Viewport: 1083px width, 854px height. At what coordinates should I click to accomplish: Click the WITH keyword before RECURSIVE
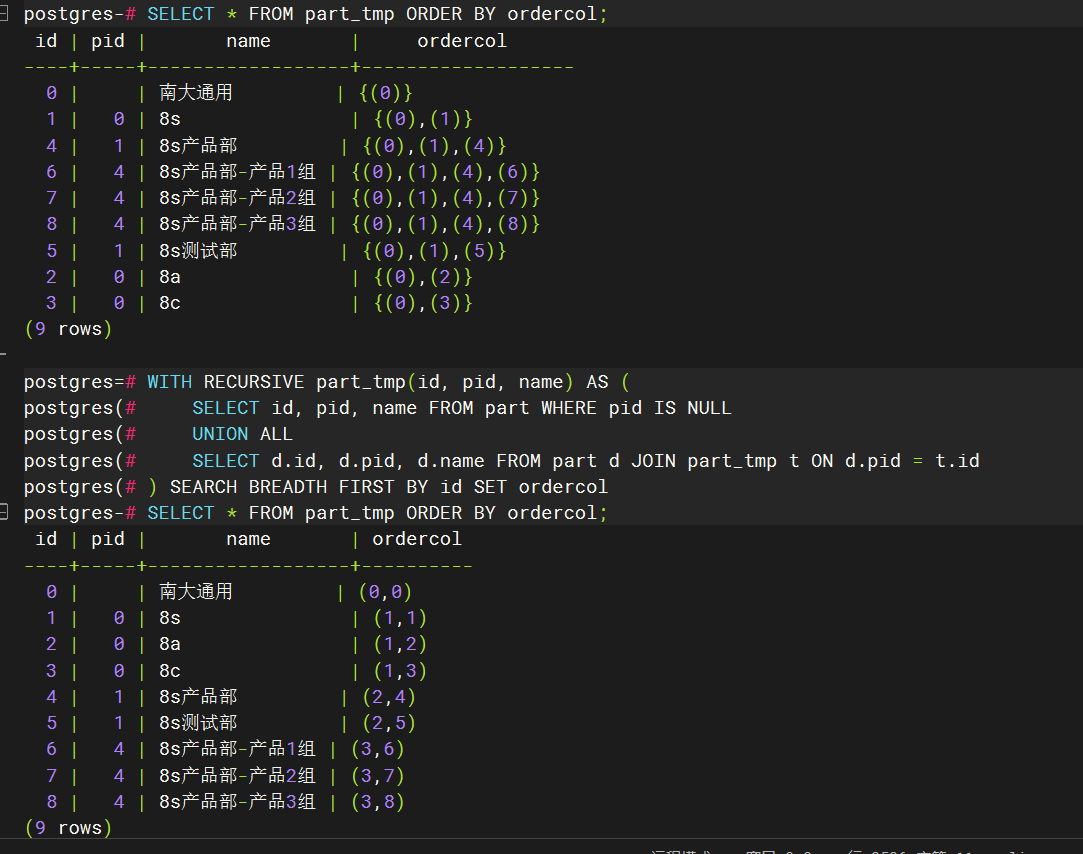[x=169, y=382]
